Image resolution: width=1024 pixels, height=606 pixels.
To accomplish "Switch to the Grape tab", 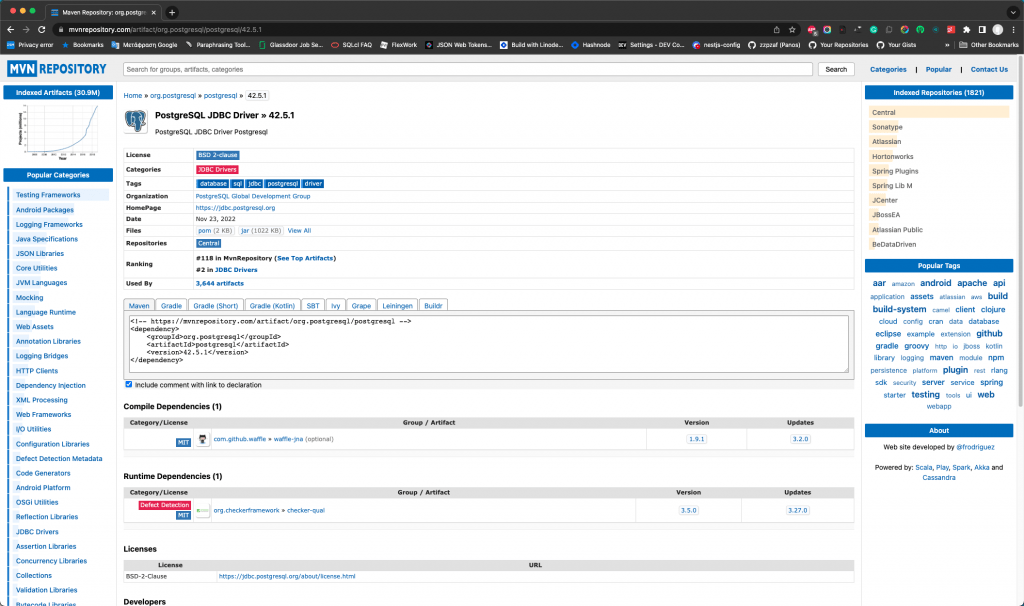I will [x=361, y=306].
